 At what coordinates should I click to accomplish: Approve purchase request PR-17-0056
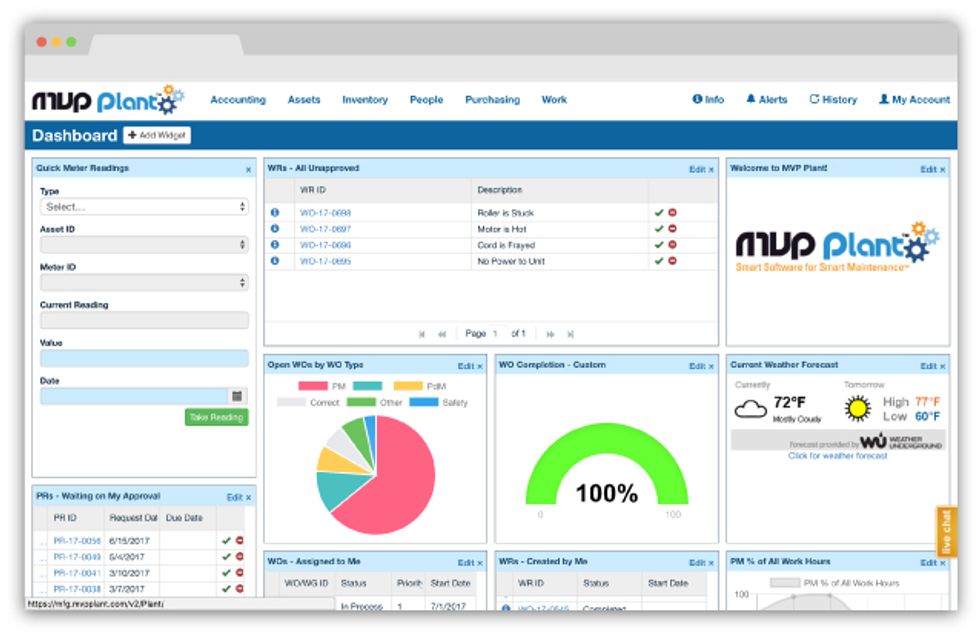[226, 540]
